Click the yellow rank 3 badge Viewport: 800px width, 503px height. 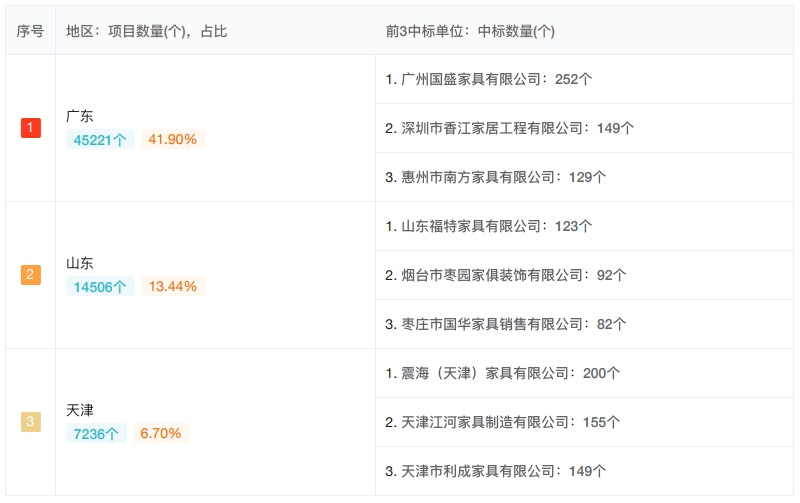point(31,421)
